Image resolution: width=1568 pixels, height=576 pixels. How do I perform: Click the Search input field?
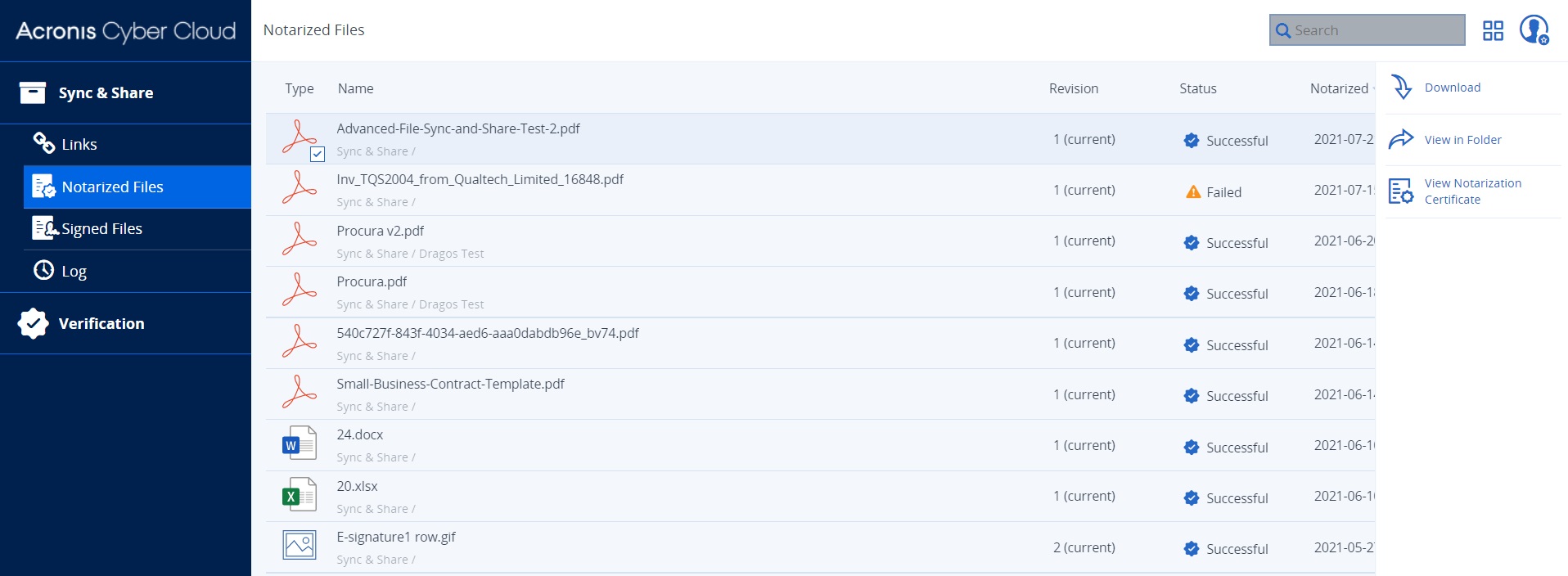(x=1375, y=30)
